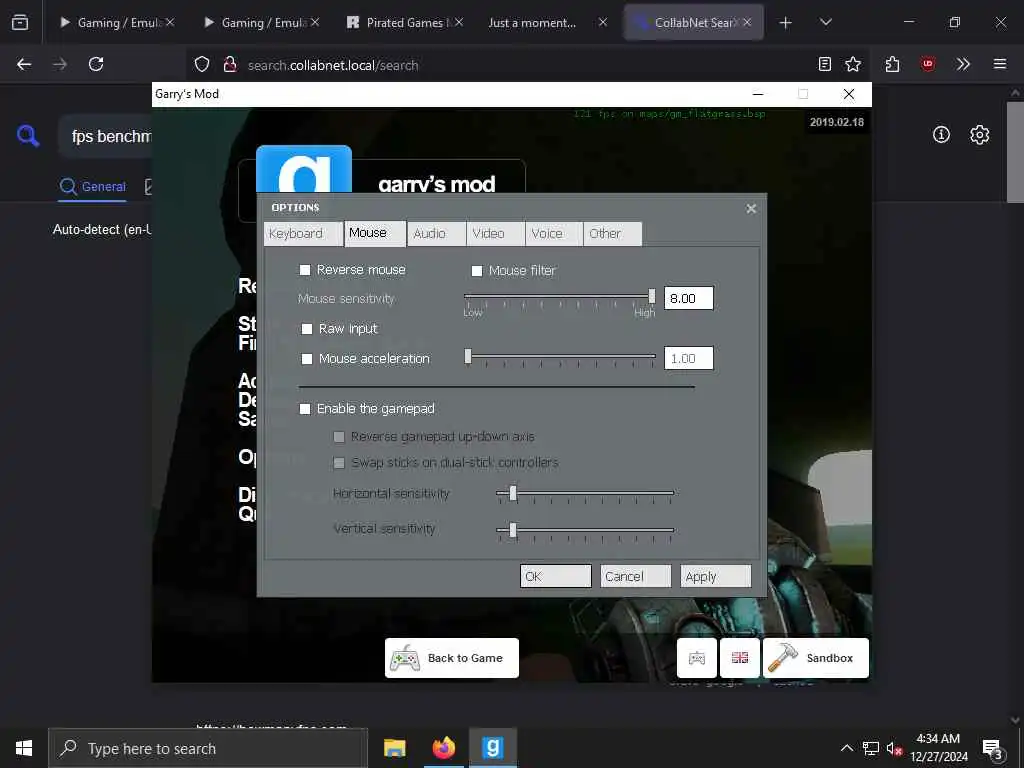Open a new browser tab

click(786, 23)
